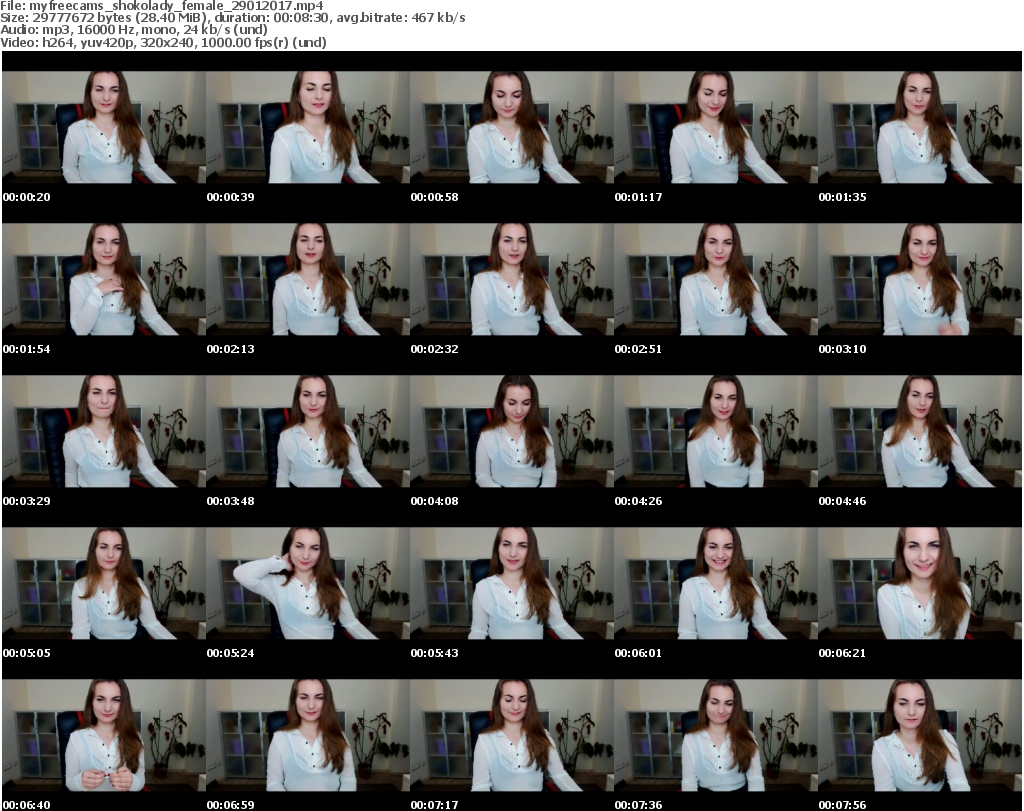Image resolution: width=1024 pixels, height=811 pixels.
Task: Select the thumbnail above timestamp 00:01:17
Action: click(716, 127)
